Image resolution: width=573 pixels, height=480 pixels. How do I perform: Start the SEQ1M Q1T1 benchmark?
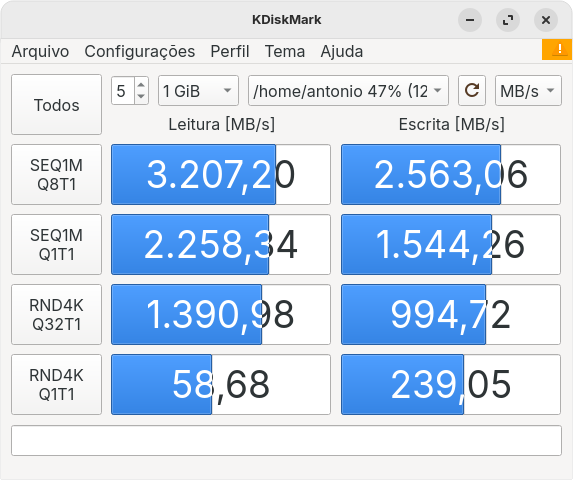click(x=56, y=244)
